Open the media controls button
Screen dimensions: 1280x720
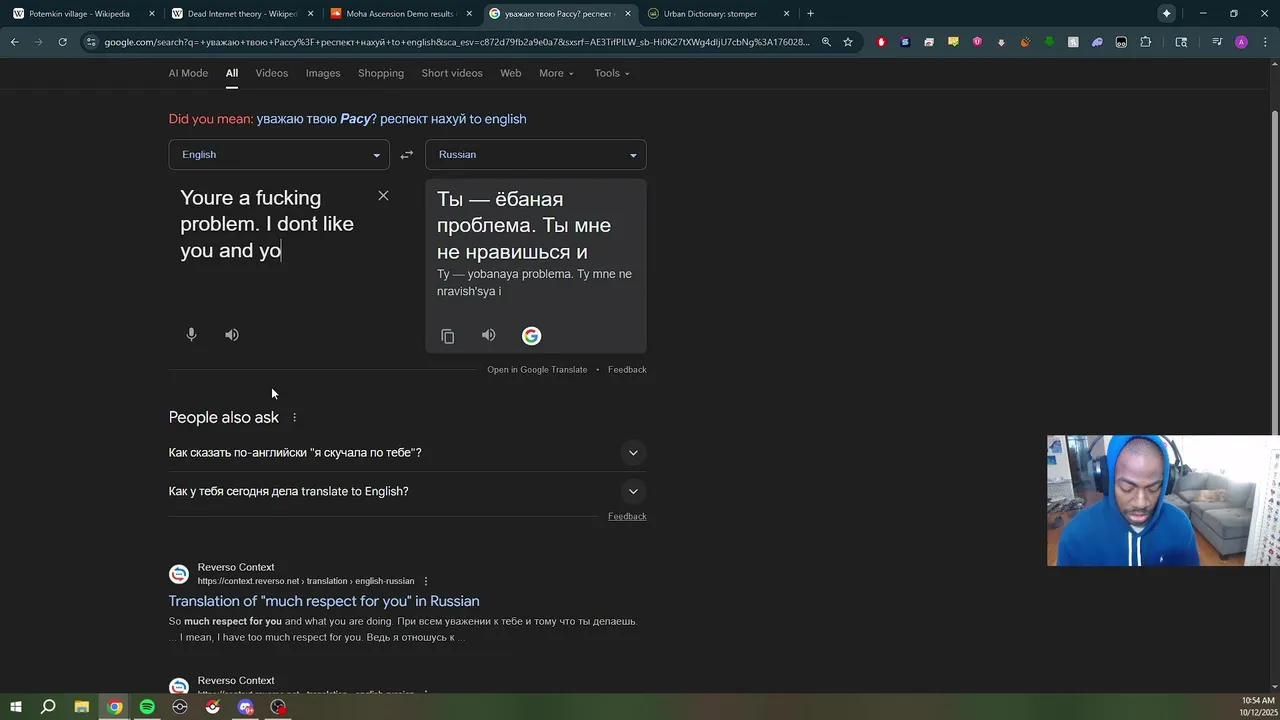(x=1217, y=42)
